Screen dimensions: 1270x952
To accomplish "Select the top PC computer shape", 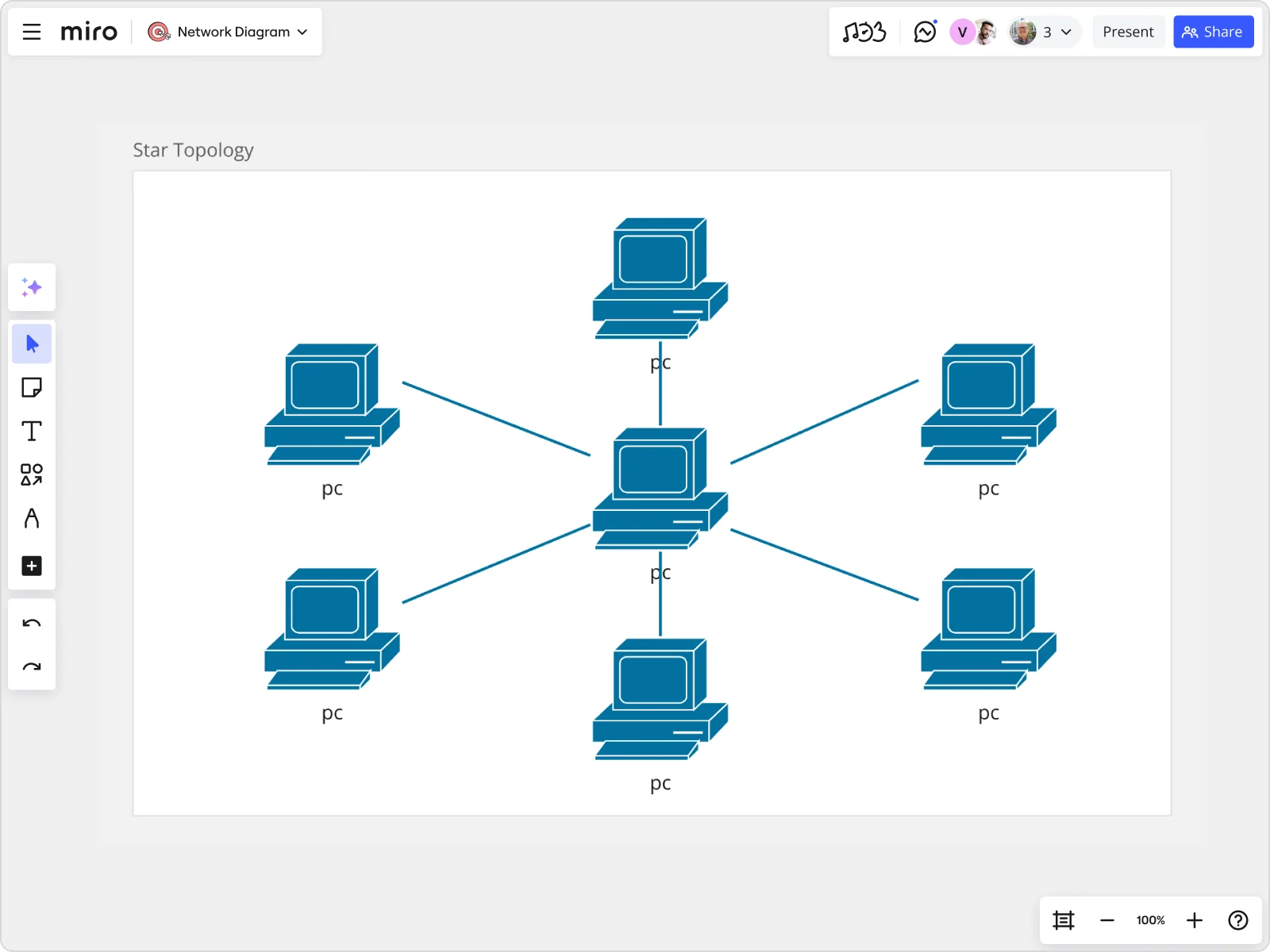I will [660, 278].
